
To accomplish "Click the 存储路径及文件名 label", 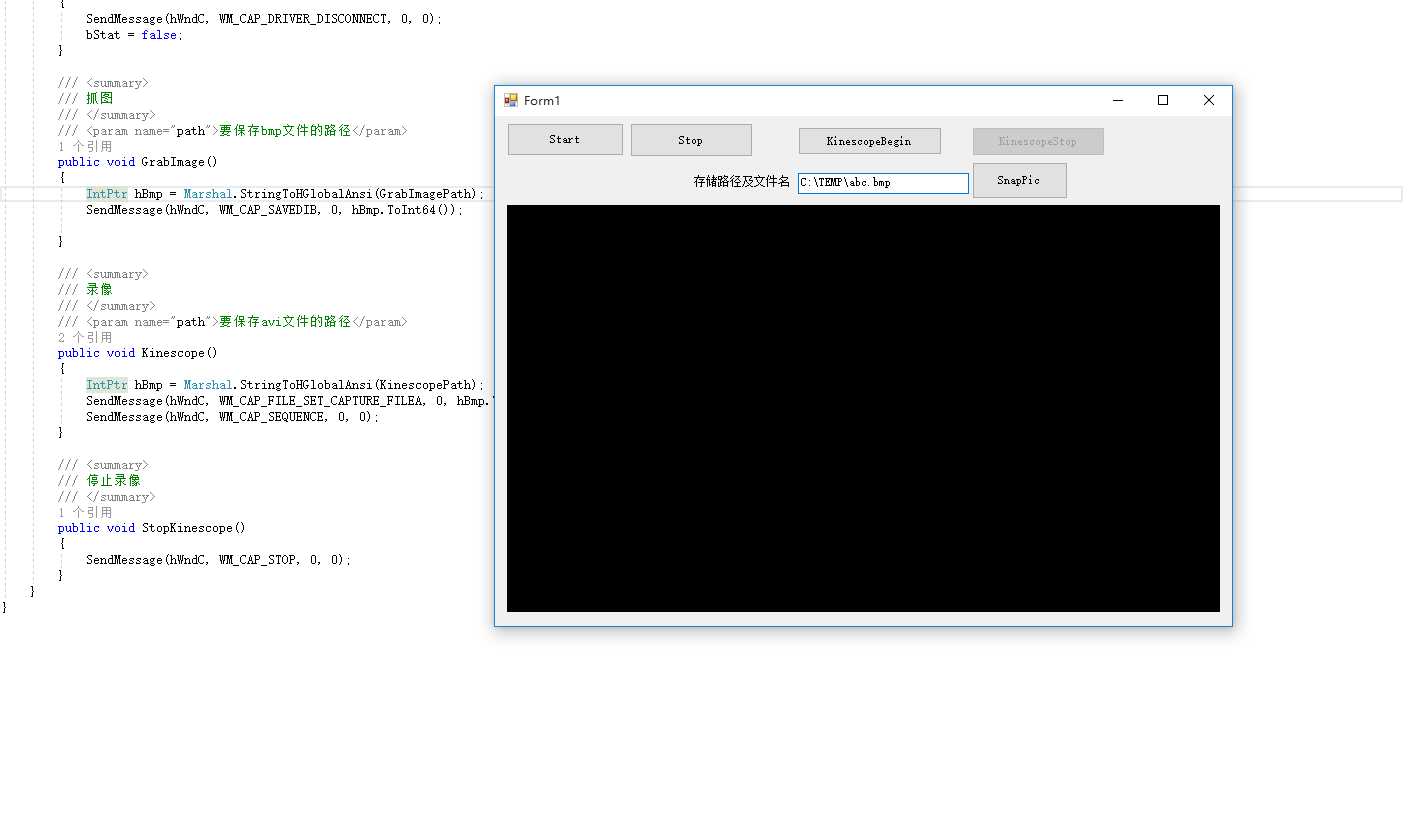I will click(x=741, y=182).
